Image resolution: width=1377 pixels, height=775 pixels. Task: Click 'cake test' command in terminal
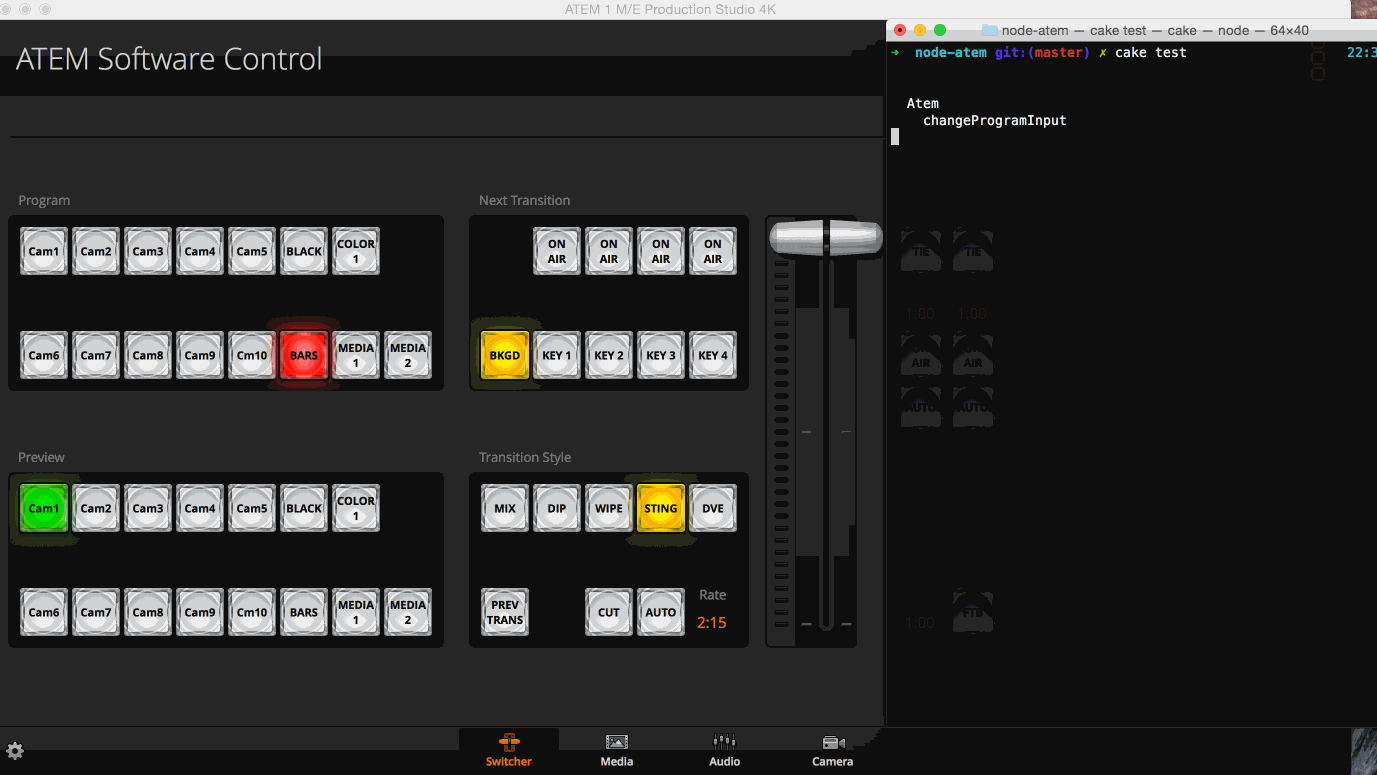click(1151, 52)
